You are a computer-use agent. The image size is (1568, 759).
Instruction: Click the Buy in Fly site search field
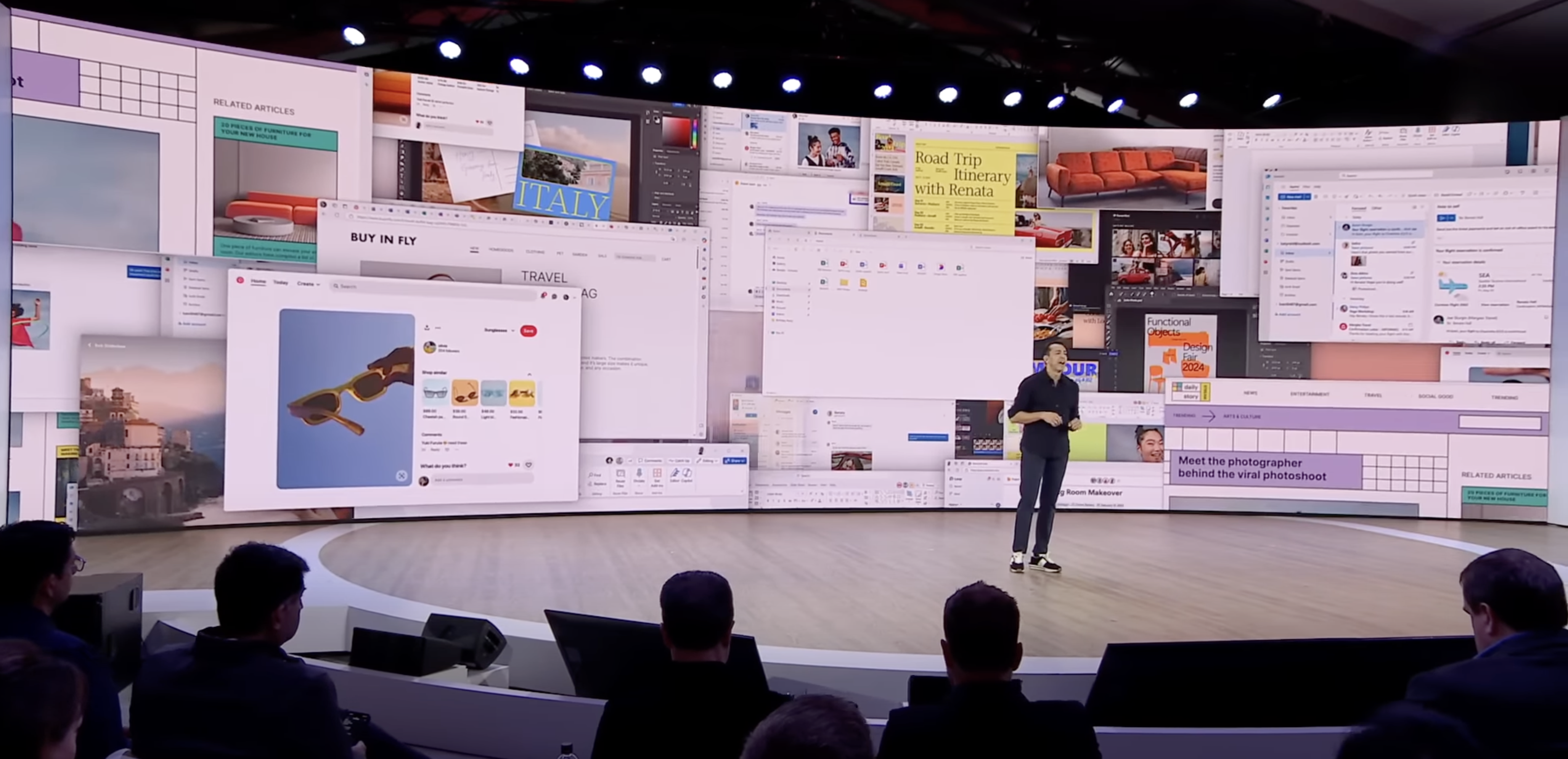coord(635,258)
